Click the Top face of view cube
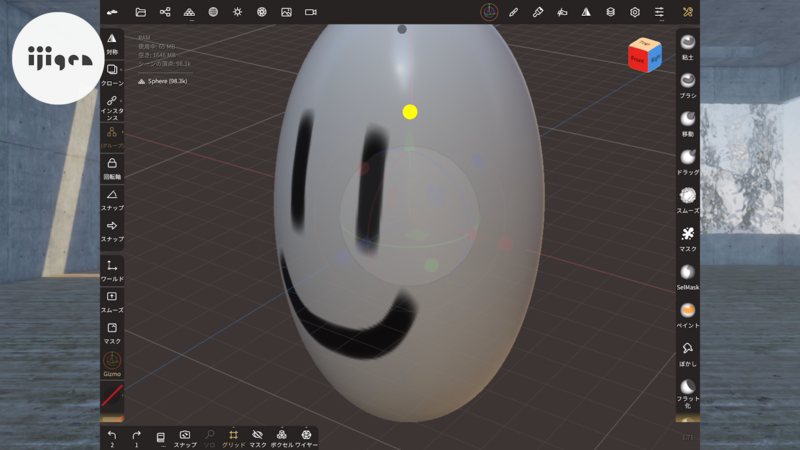 (645, 43)
